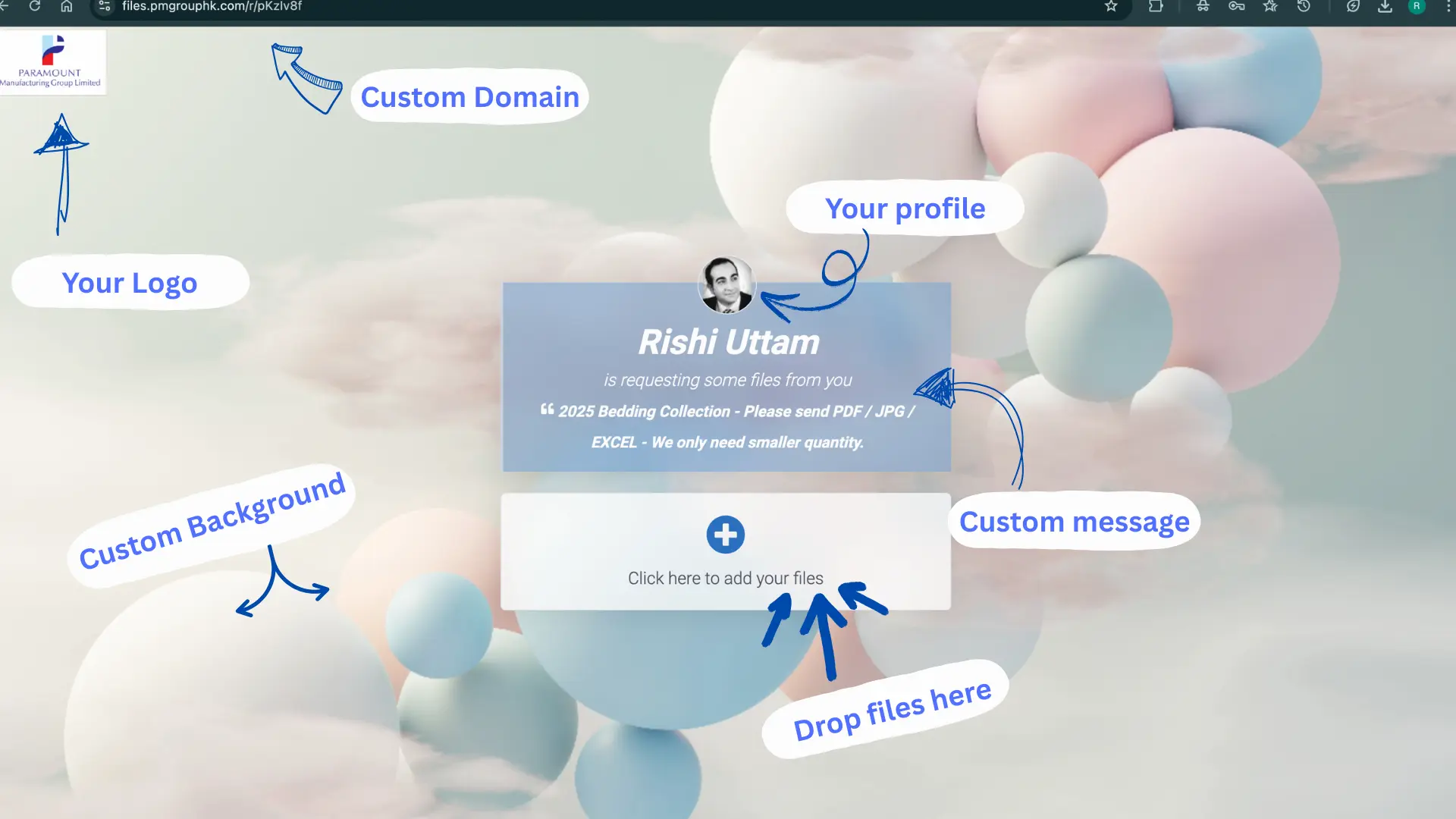Screen dimensions: 1456x819
Task: Open the Chrome three-dot menu
Action: (1448, 8)
